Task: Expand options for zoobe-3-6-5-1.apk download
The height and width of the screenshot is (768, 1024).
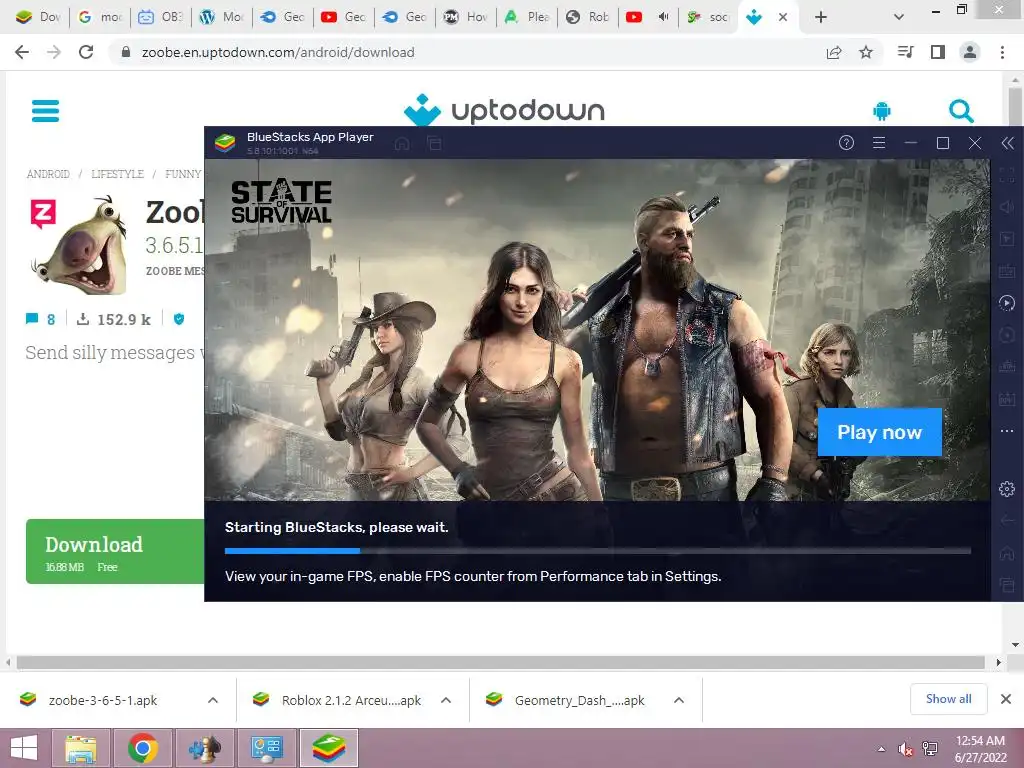Action: point(213,700)
